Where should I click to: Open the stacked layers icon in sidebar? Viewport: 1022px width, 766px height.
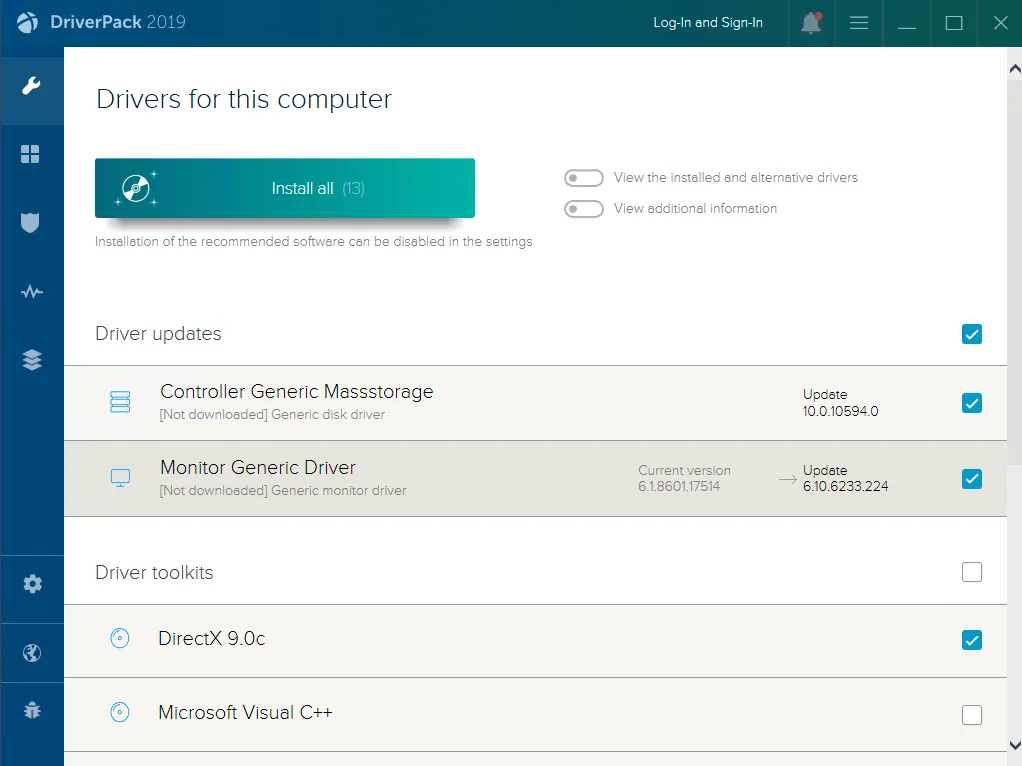click(x=31, y=360)
